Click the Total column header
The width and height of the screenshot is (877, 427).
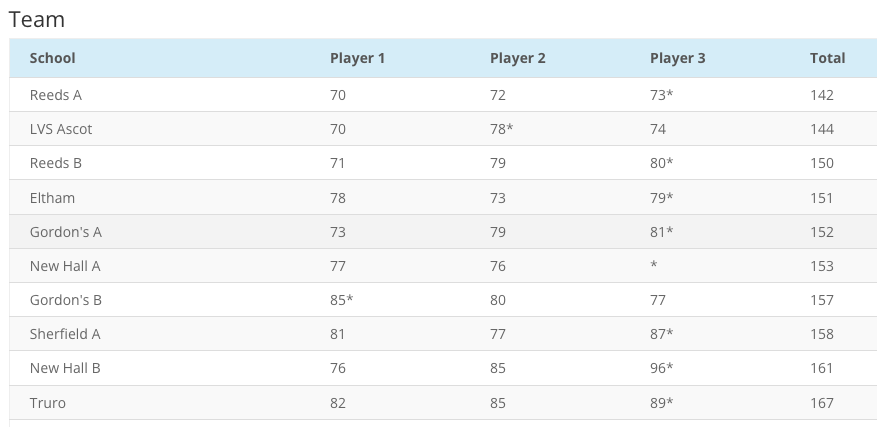[x=827, y=58]
